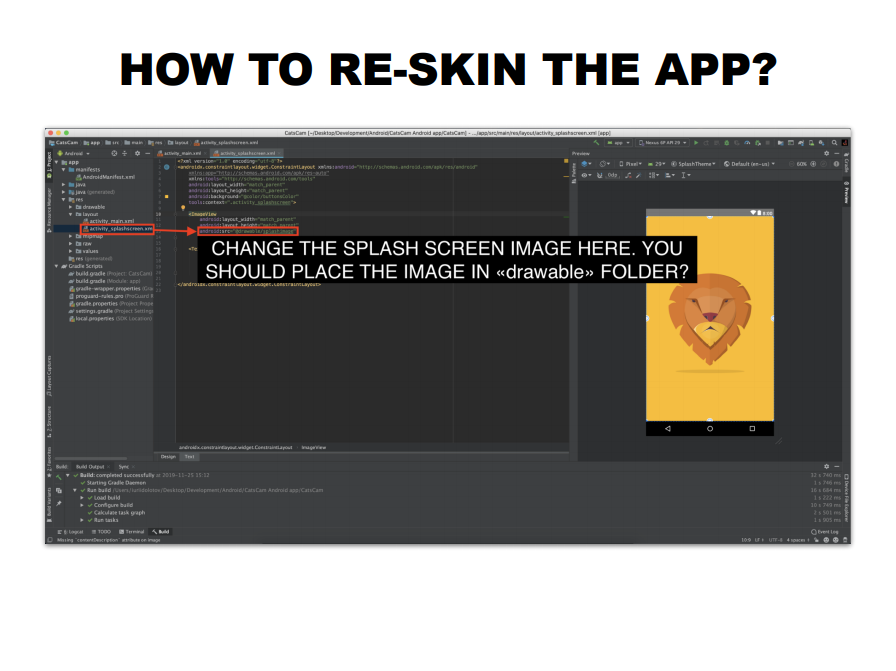Switch to the Text tab below editor
The width and height of the screenshot is (896, 671).
point(189,457)
